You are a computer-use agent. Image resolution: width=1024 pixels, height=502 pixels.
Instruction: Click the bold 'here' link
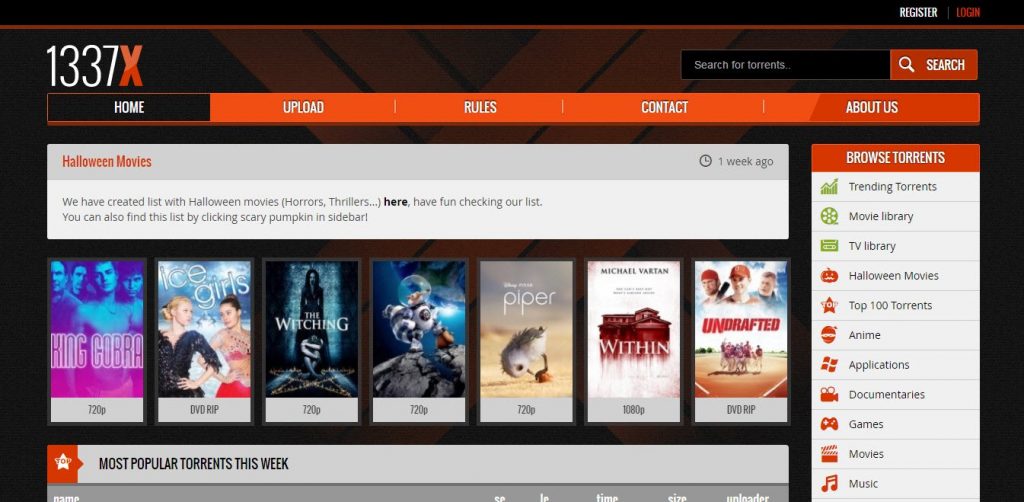coord(395,202)
